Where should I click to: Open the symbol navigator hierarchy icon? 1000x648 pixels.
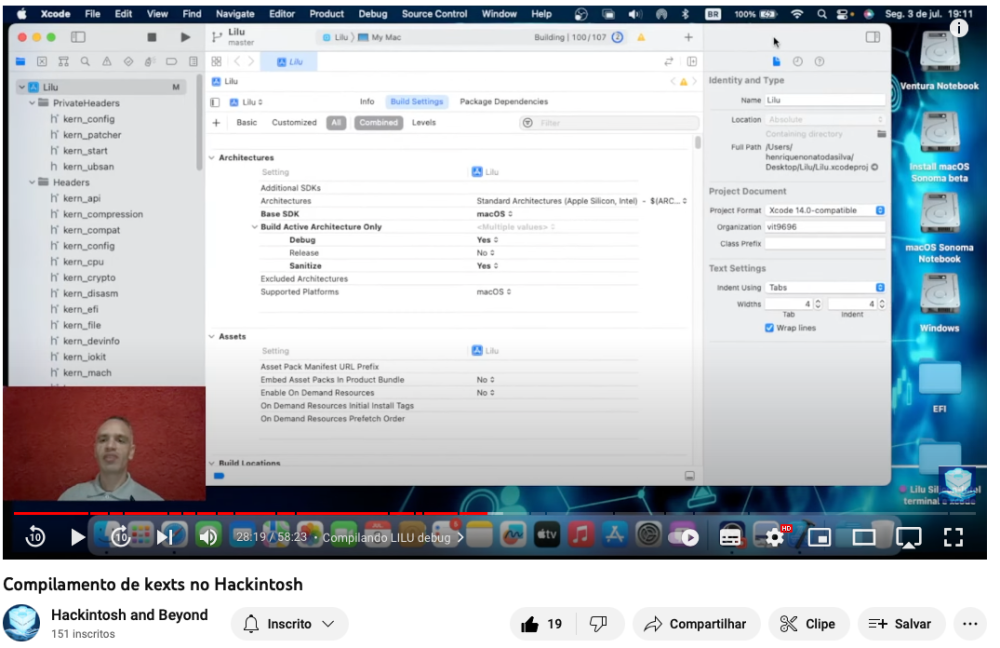click(x=63, y=62)
